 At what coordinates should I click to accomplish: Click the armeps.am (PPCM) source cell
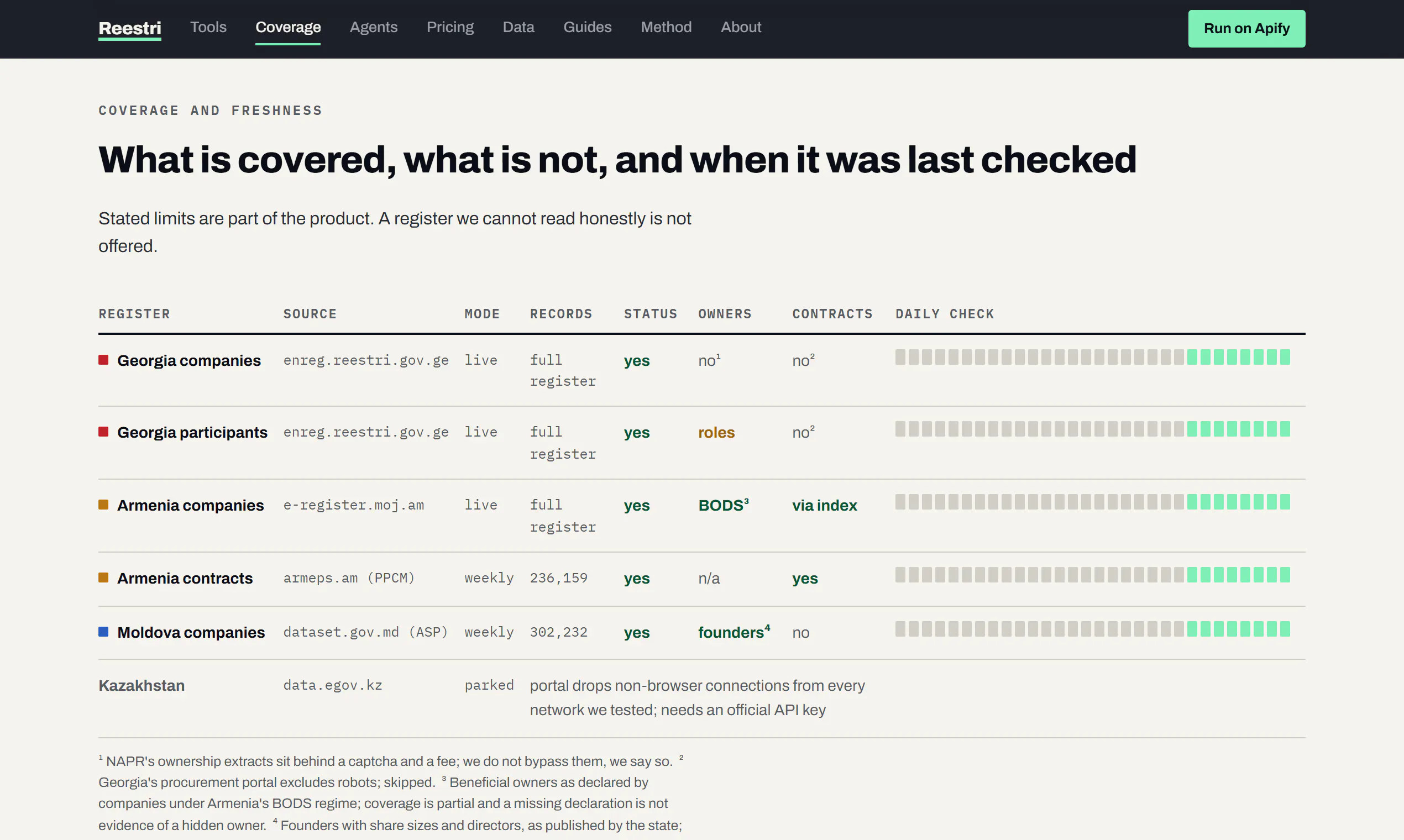point(349,578)
